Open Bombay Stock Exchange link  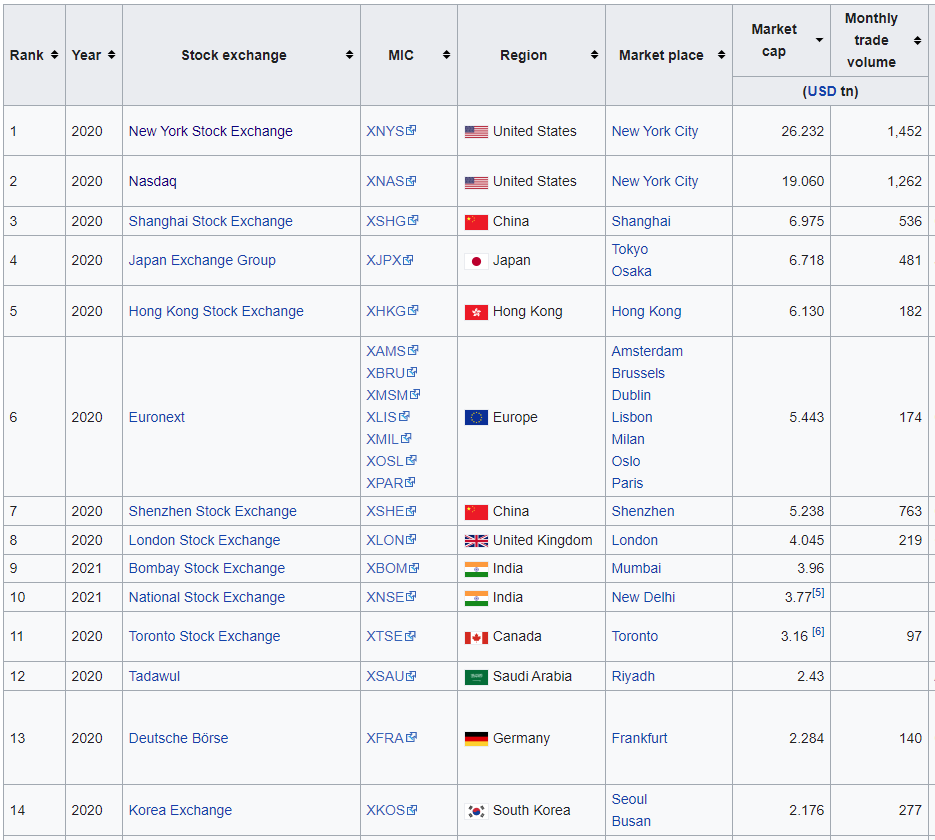pos(207,568)
